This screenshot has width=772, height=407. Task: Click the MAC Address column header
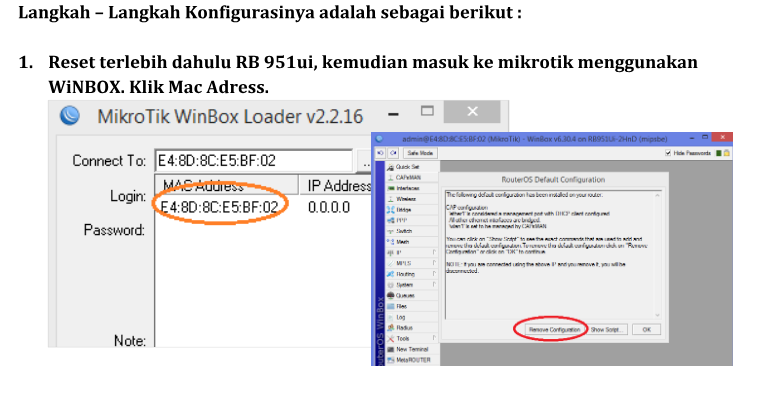click(x=226, y=186)
